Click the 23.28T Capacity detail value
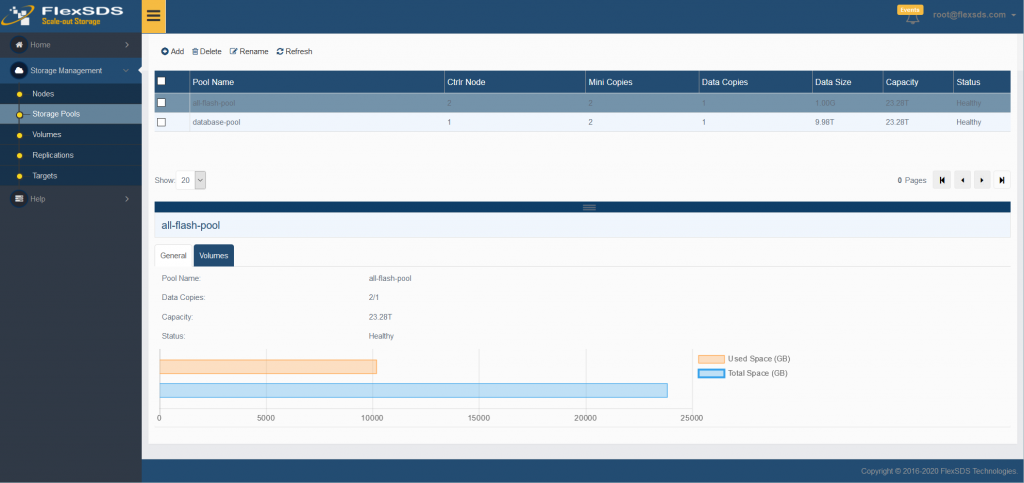 [380, 317]
